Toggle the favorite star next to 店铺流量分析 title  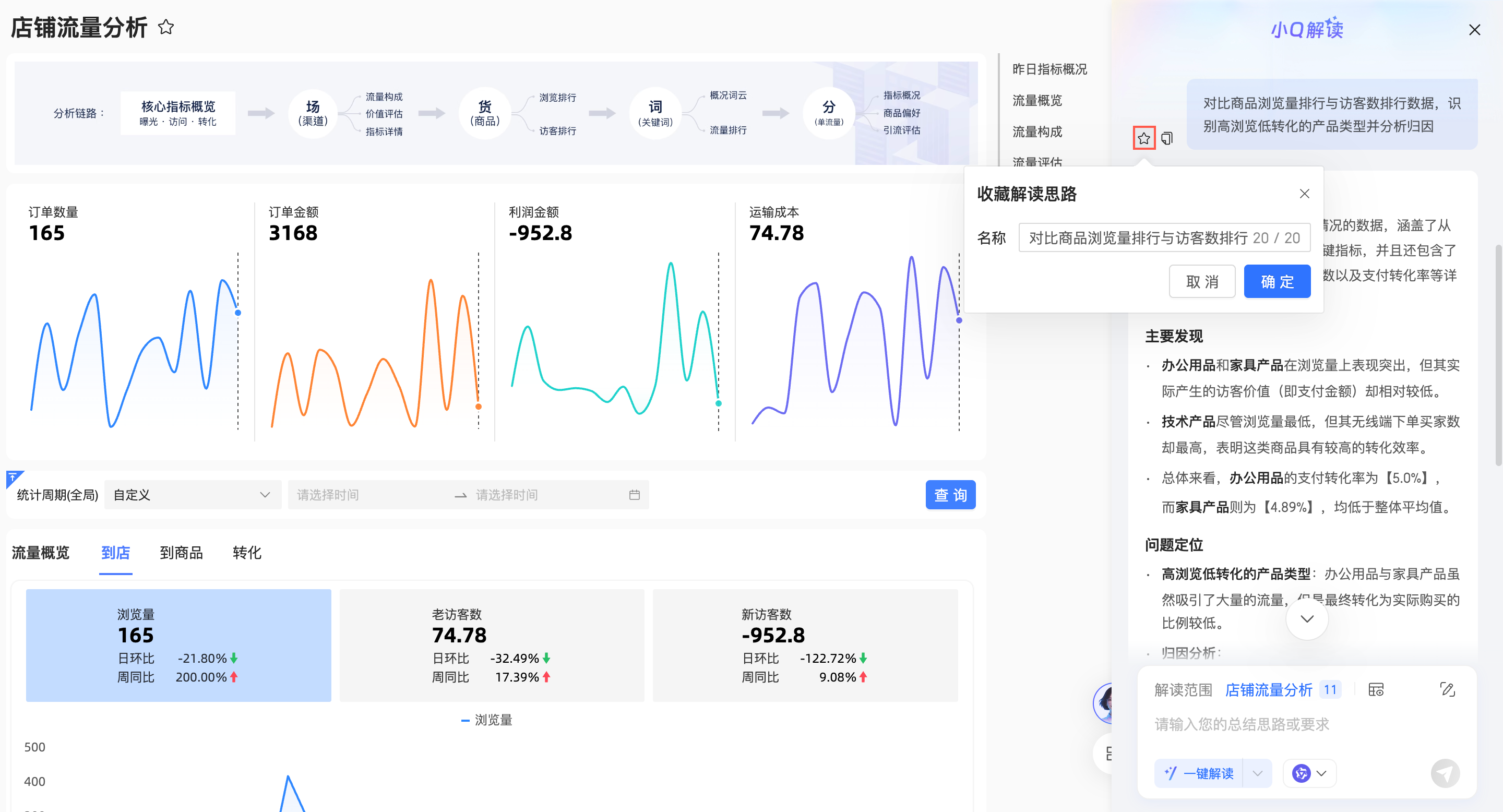click(x=166, y=27)
